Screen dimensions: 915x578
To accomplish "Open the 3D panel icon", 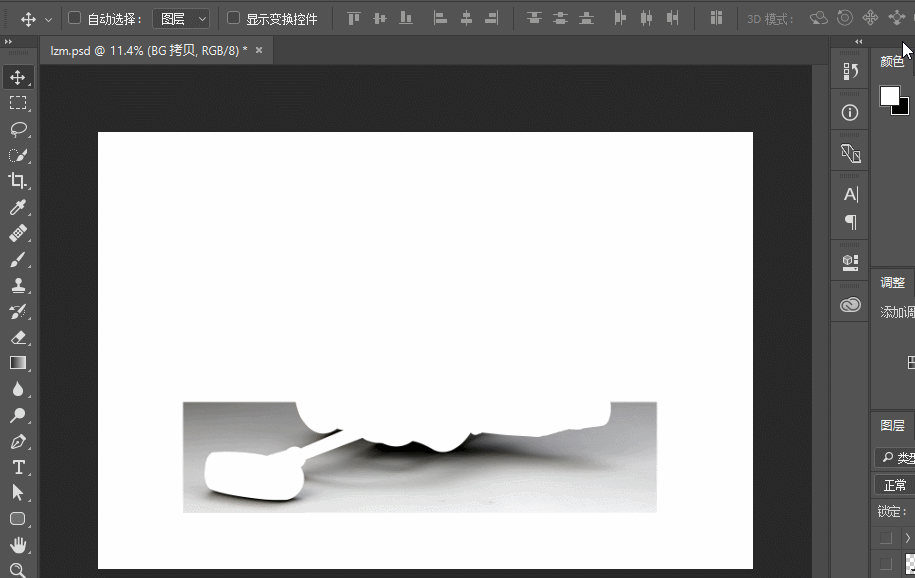I will (x=850, y=263).
